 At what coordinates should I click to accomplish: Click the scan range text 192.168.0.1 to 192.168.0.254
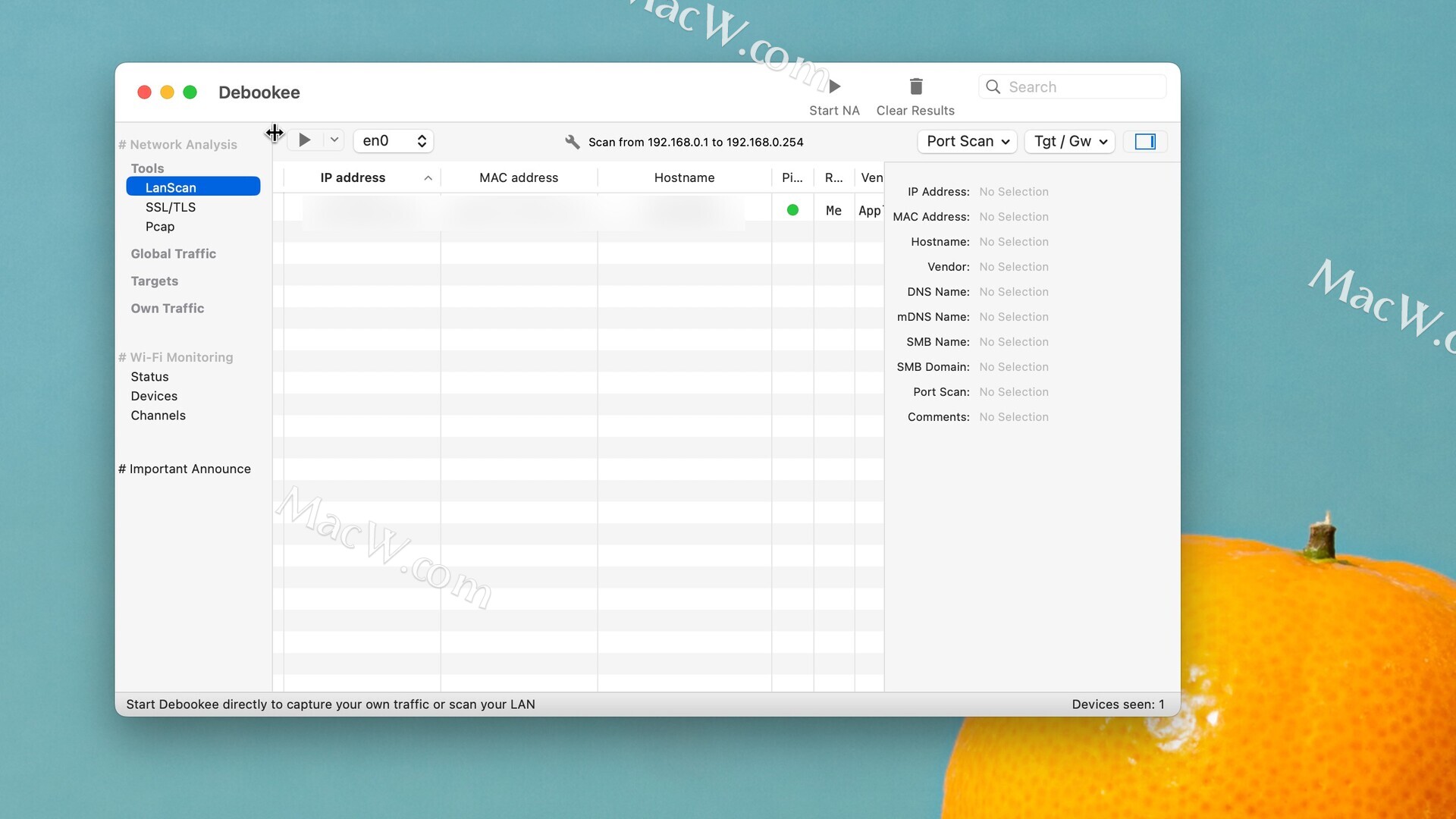[x=695, y=142]
